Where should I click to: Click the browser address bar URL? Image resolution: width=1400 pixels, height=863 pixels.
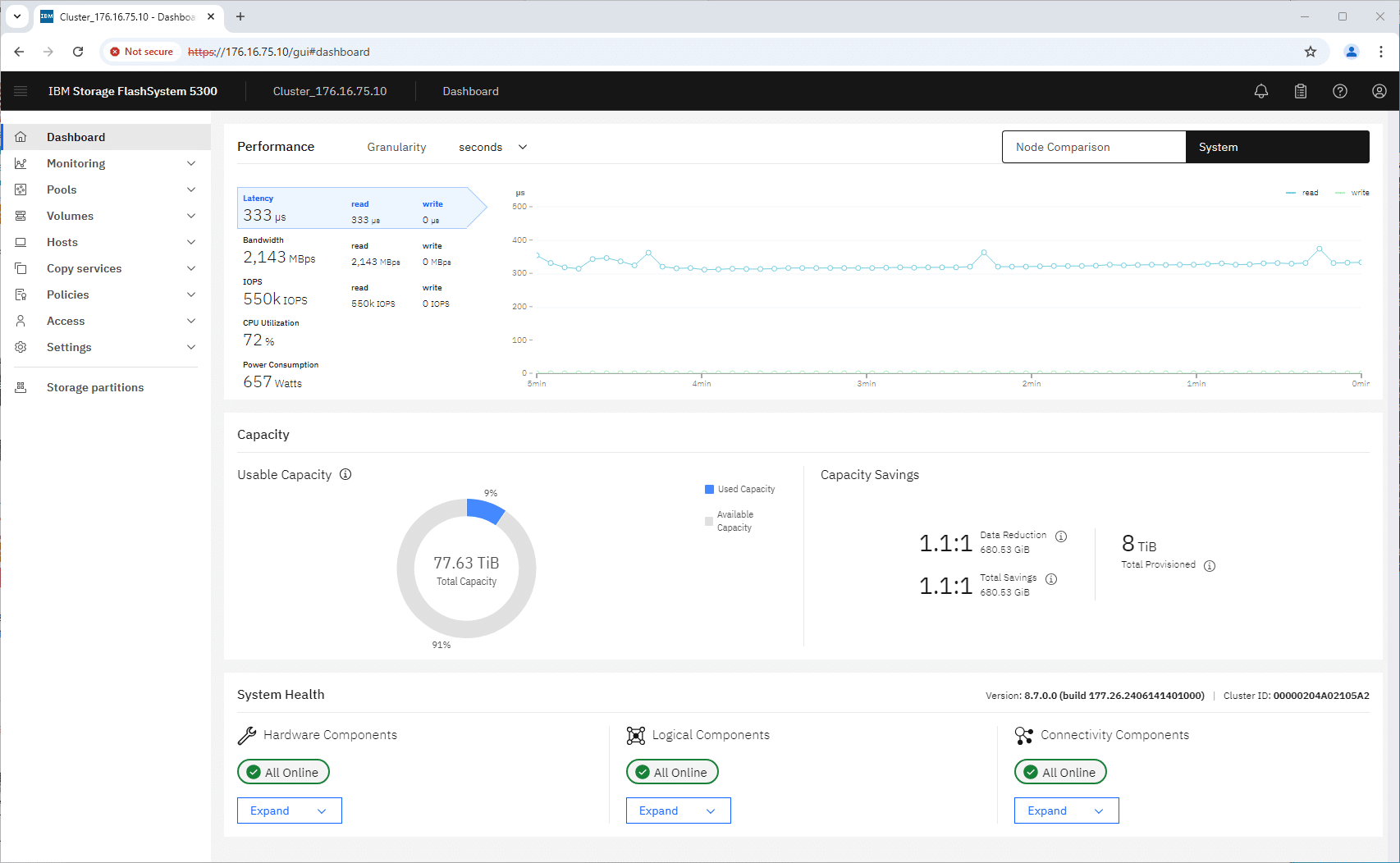coord(279,52)
